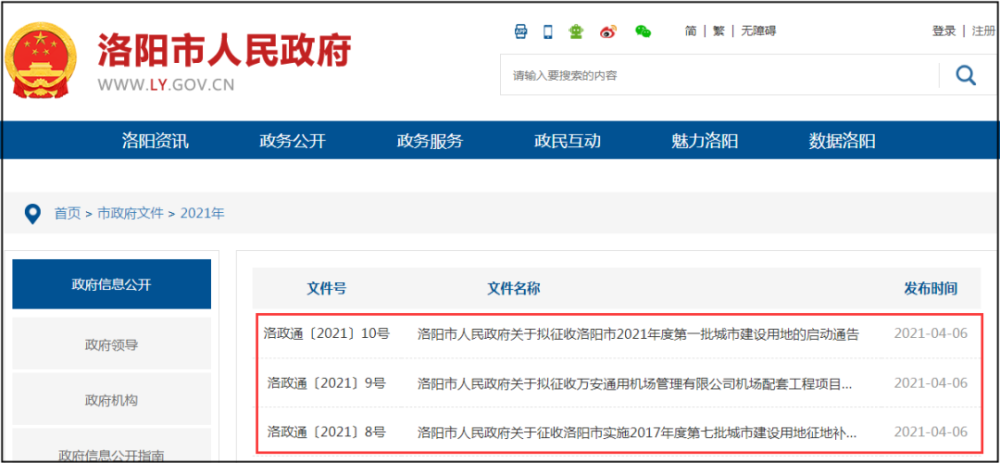Screen dimensions: 1000x463
Task: Click the 洛阳市人民政府 site title
Action: pyautogui.click(x=224, y=49)
